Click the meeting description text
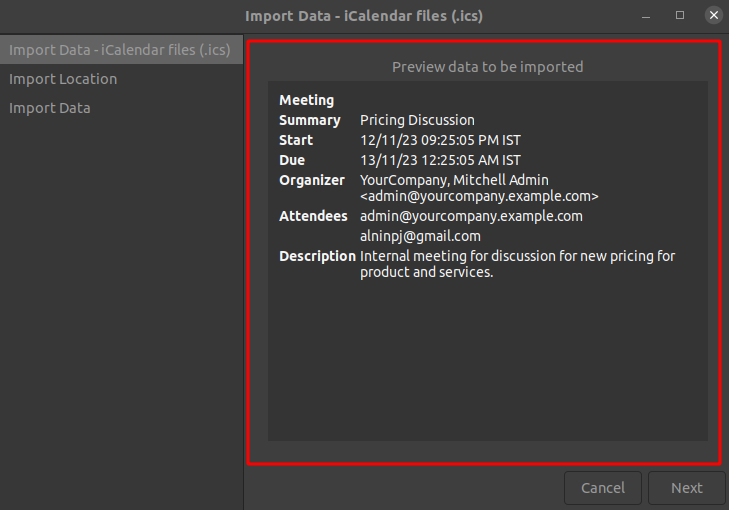The width and height of the screenshot is (729, 510). click(517, 264)
